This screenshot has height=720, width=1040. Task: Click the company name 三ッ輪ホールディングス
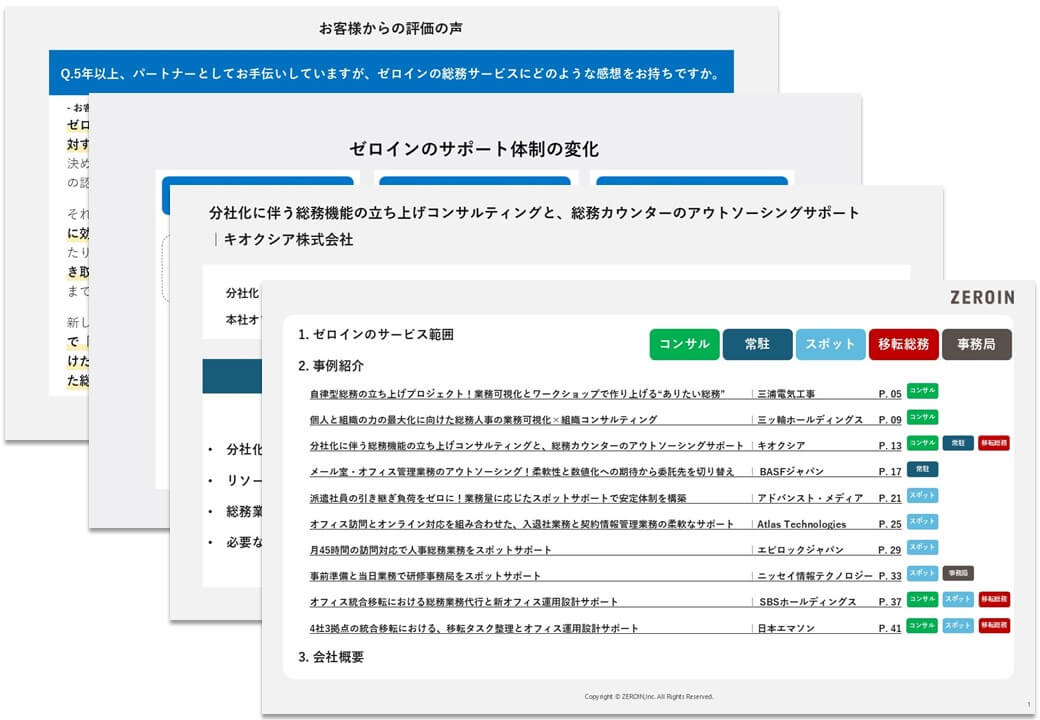click(810, 420)
